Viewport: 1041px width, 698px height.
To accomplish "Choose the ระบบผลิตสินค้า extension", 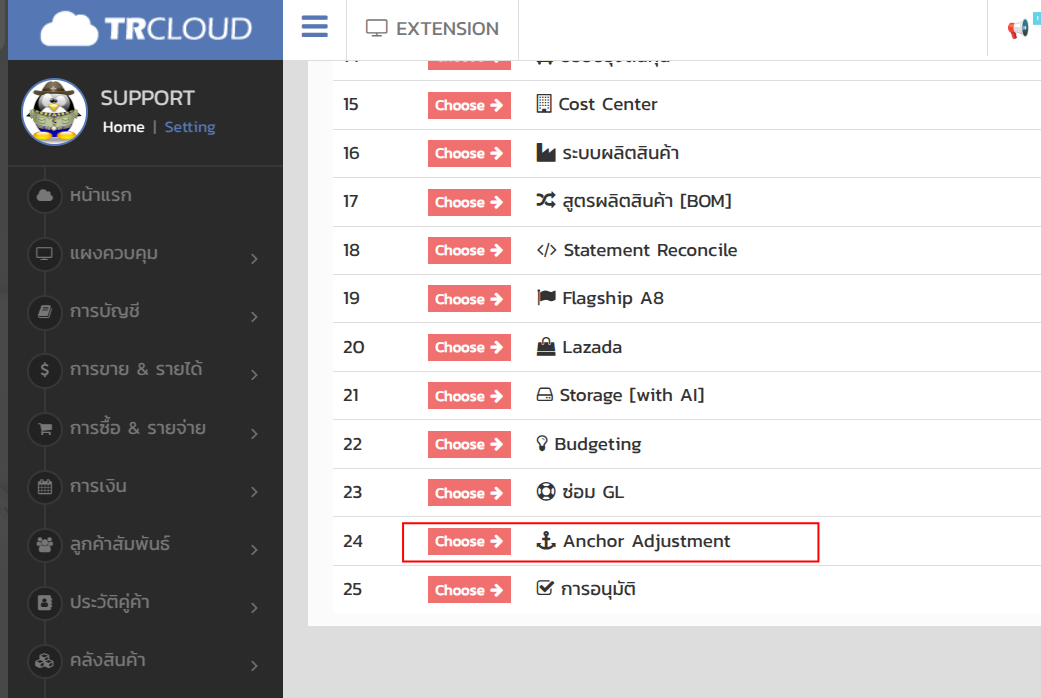I will (x=469, y=153).
